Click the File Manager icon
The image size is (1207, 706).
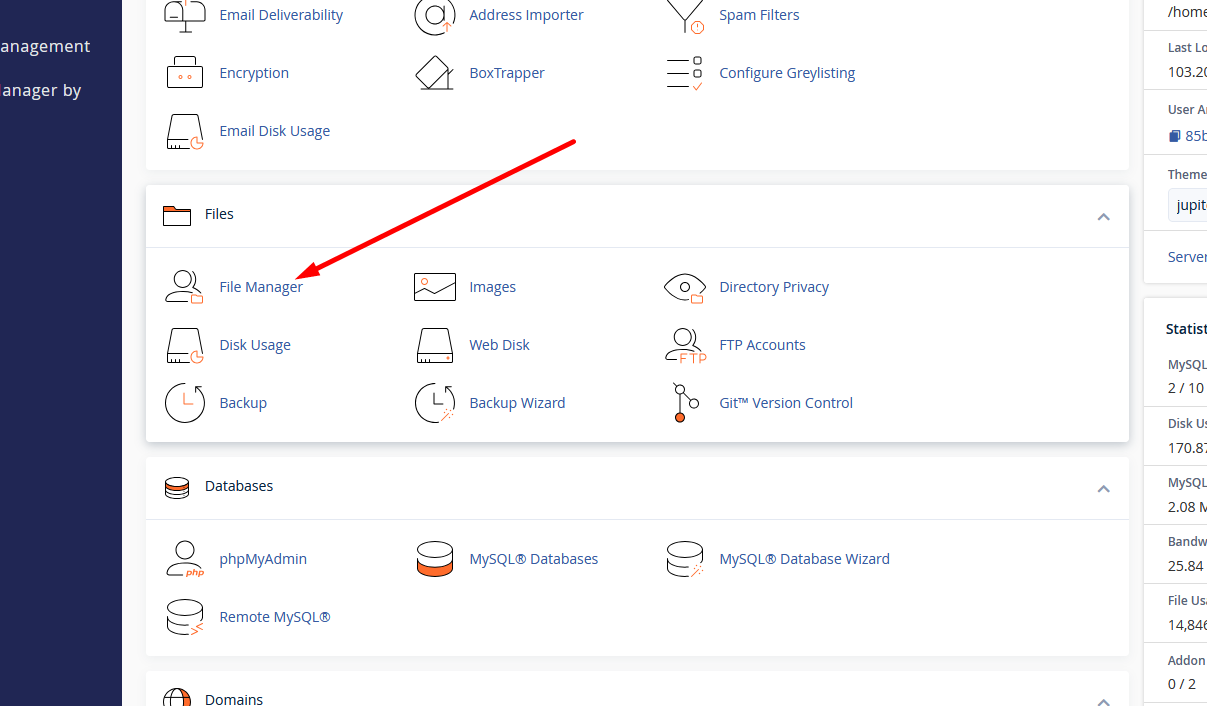(184, 287)
